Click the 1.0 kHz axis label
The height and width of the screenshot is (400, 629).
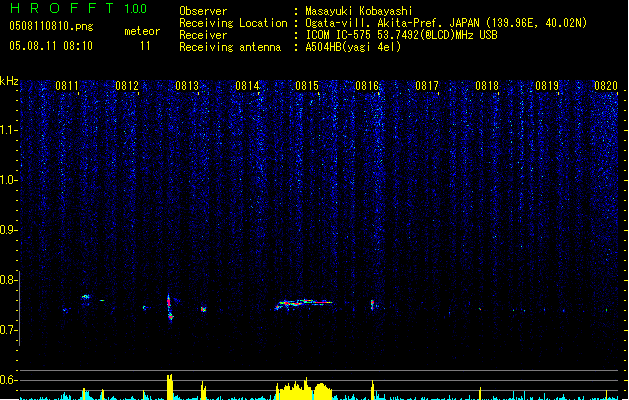click(9, 180)
